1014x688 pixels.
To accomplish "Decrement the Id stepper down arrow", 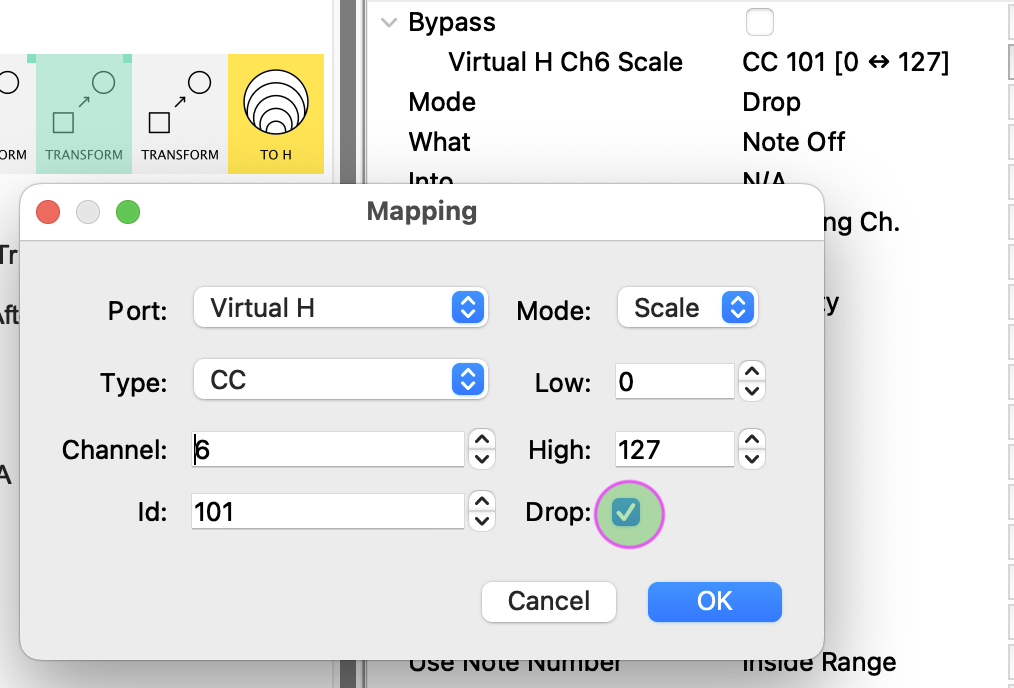I will (482, 521).
